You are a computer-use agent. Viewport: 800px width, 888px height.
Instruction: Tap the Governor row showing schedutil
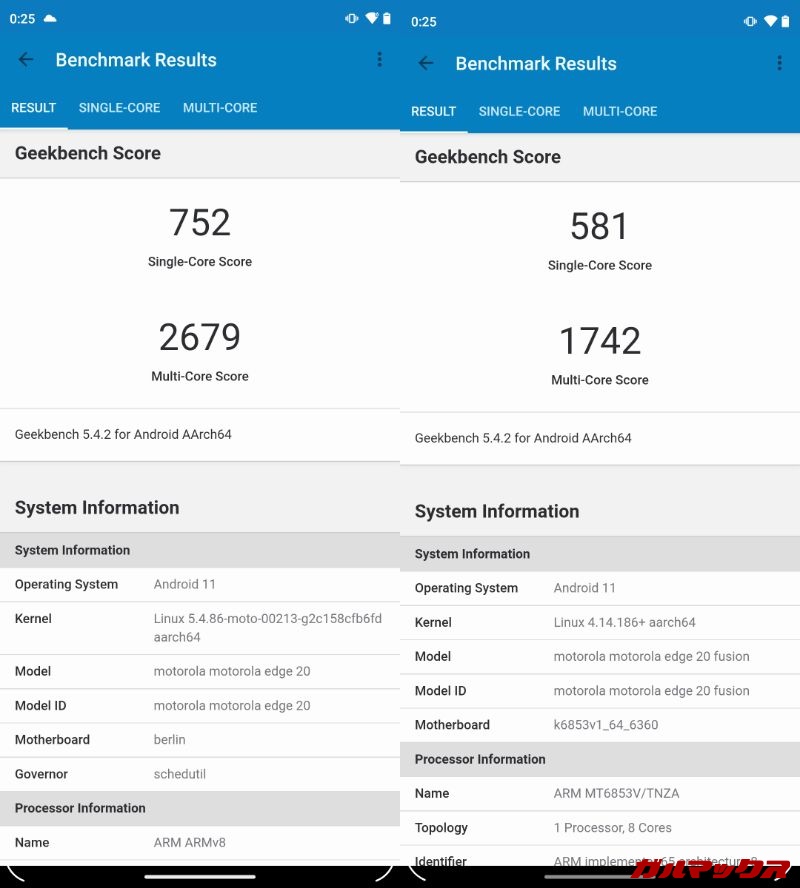tap(200, 774)
